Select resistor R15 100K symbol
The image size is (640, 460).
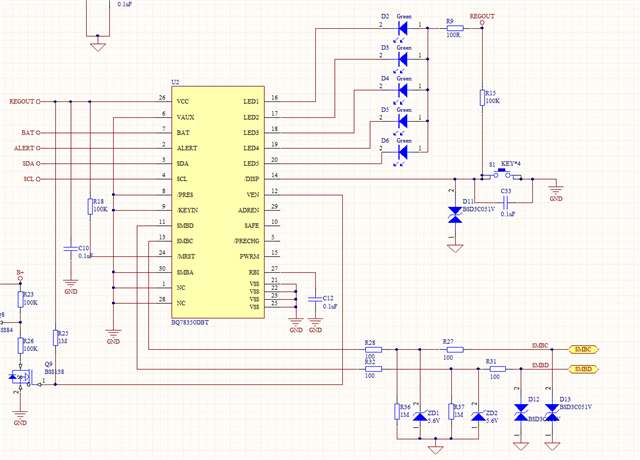tap(482, 98)
